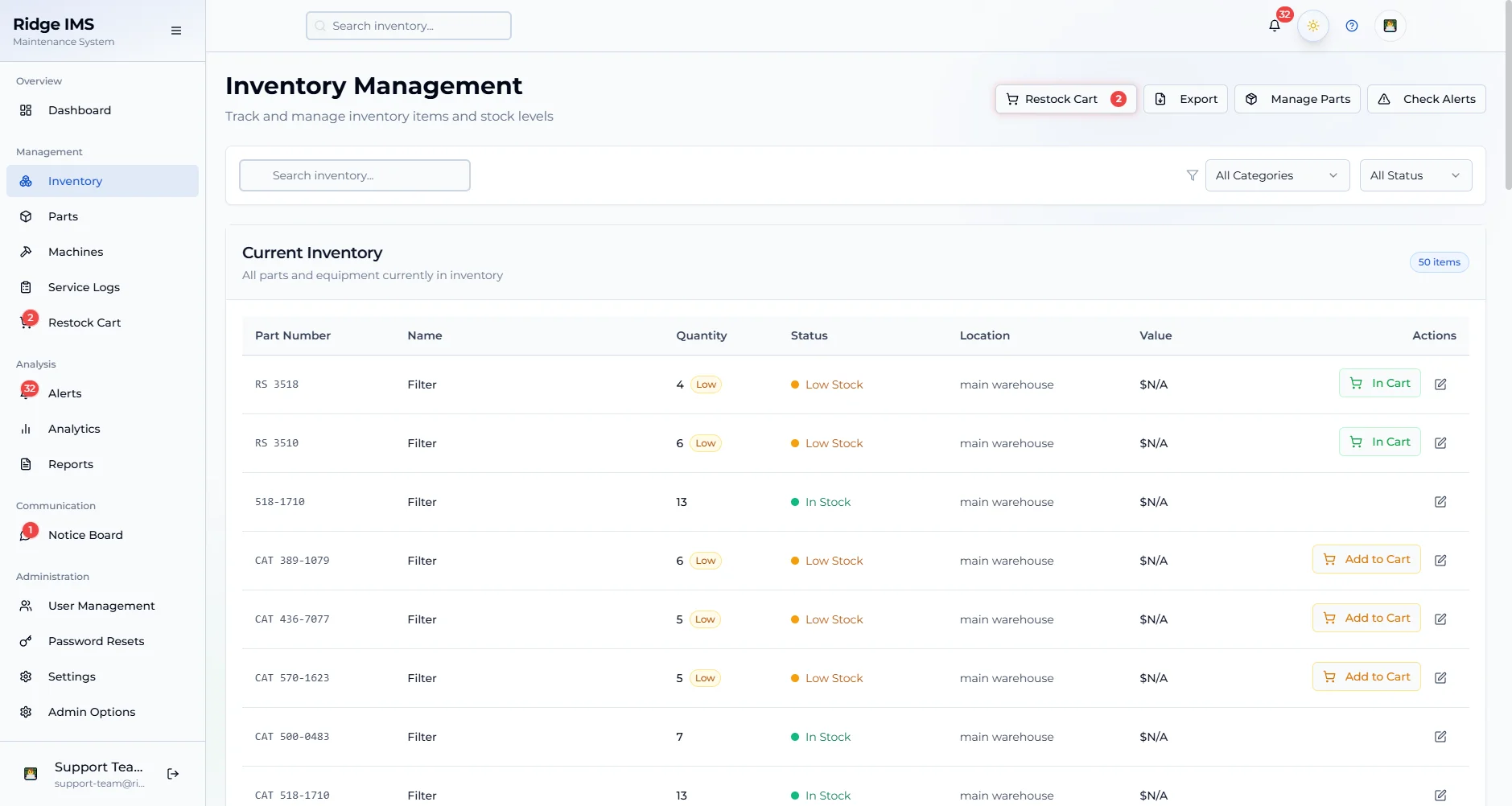This screenshot has width=1512, height=806.
Task: Click edit icon for CAT 500-0483 row
Action: coord(1440,737)
